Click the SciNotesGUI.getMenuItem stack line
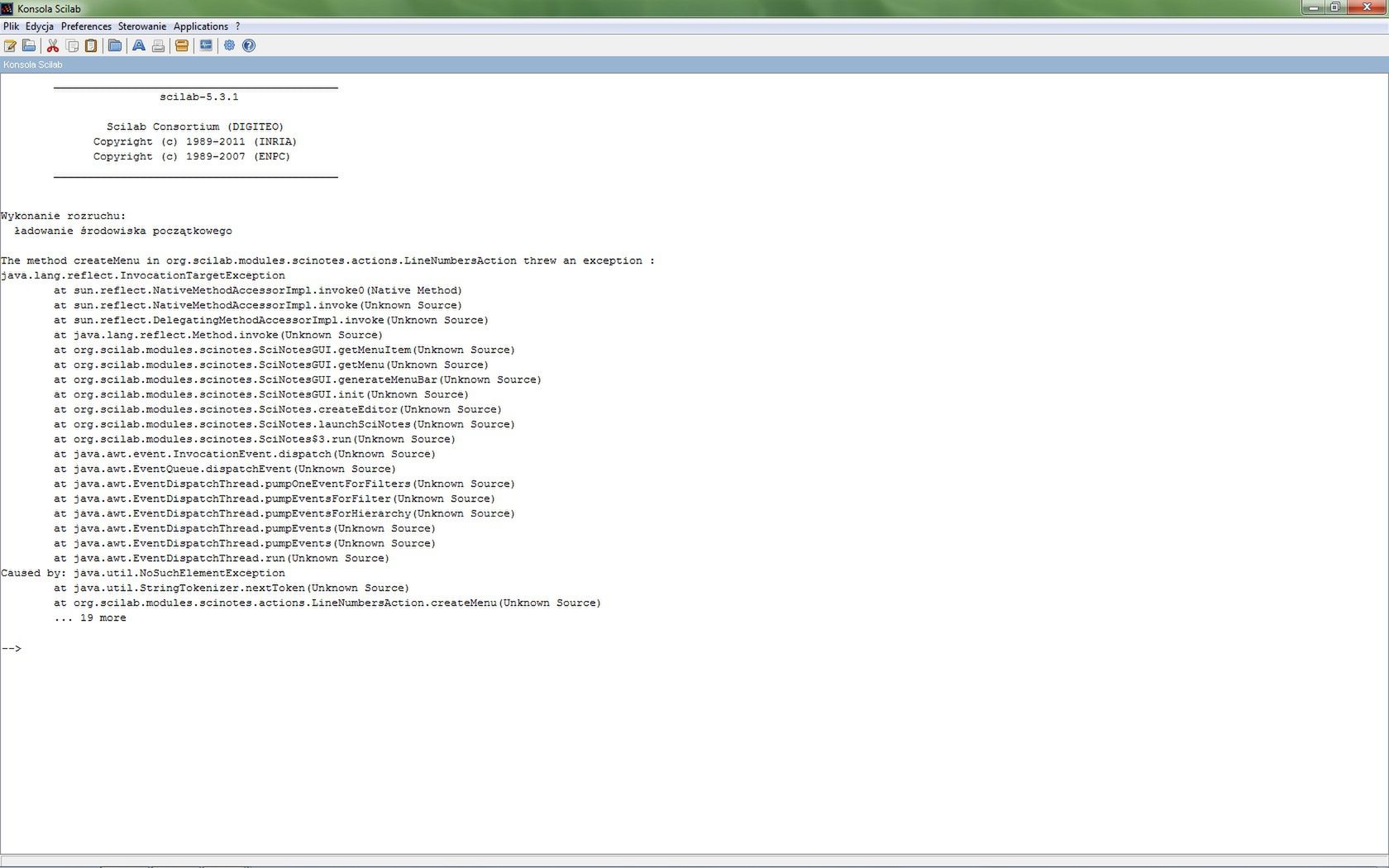Viewport: 1389px width, 868px height. pyautogui.click(x=284, y=350)
